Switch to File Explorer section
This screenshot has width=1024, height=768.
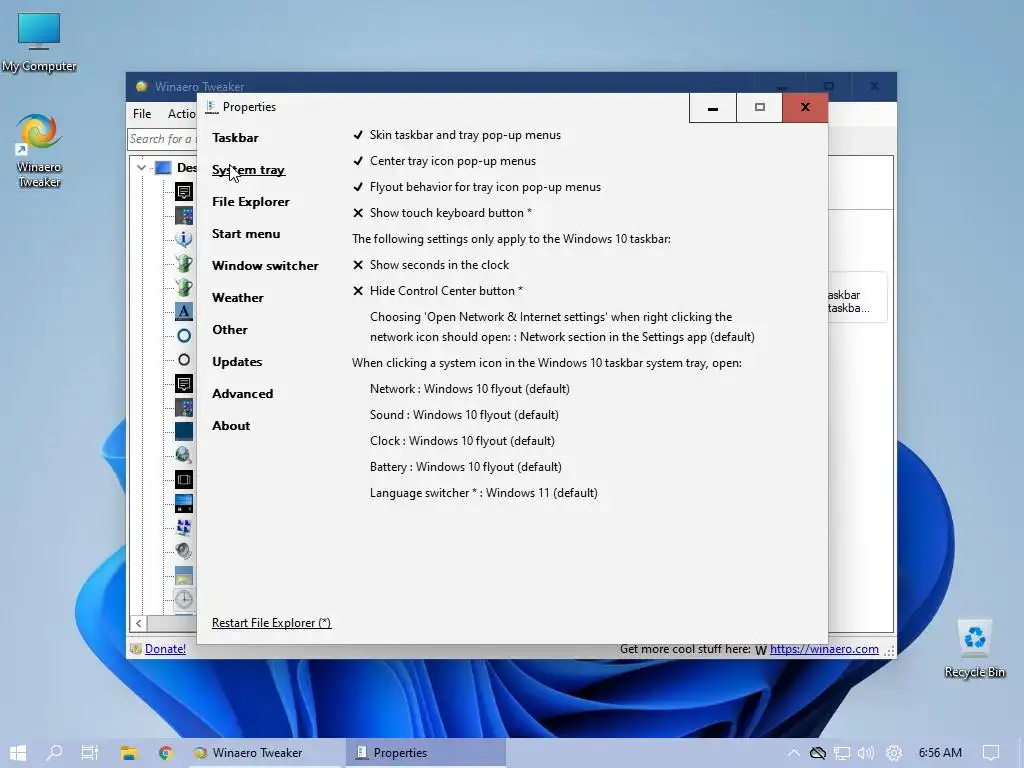[251, 202]
